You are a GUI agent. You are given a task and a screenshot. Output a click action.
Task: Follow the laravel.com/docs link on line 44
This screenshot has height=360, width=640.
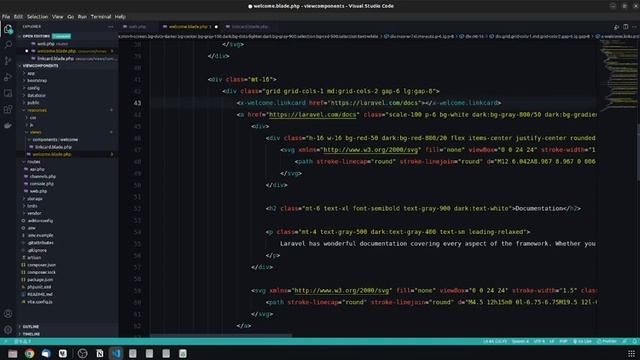coord(312,115)
